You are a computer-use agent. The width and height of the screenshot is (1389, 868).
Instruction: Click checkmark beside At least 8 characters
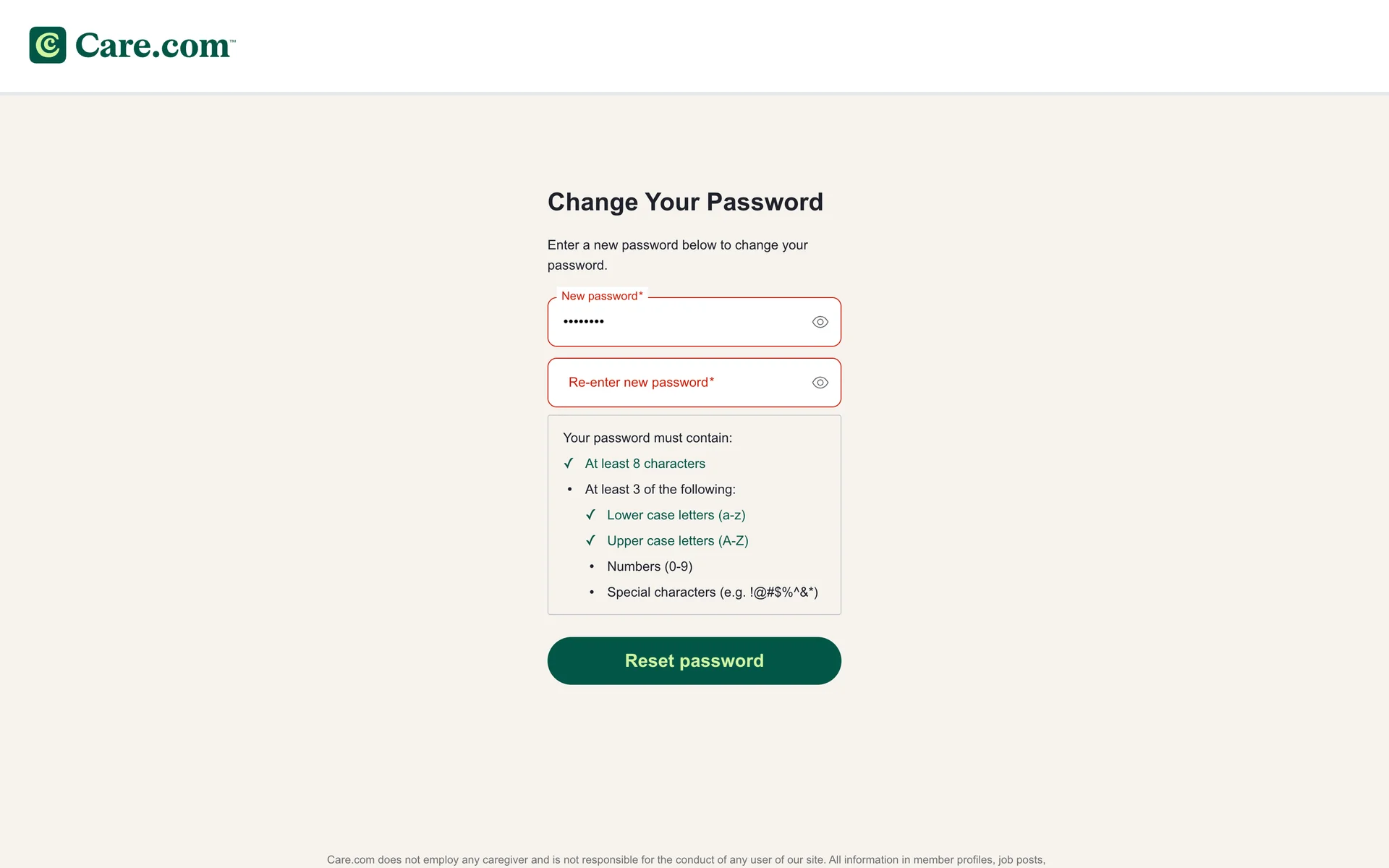click(x=569, y=464)
